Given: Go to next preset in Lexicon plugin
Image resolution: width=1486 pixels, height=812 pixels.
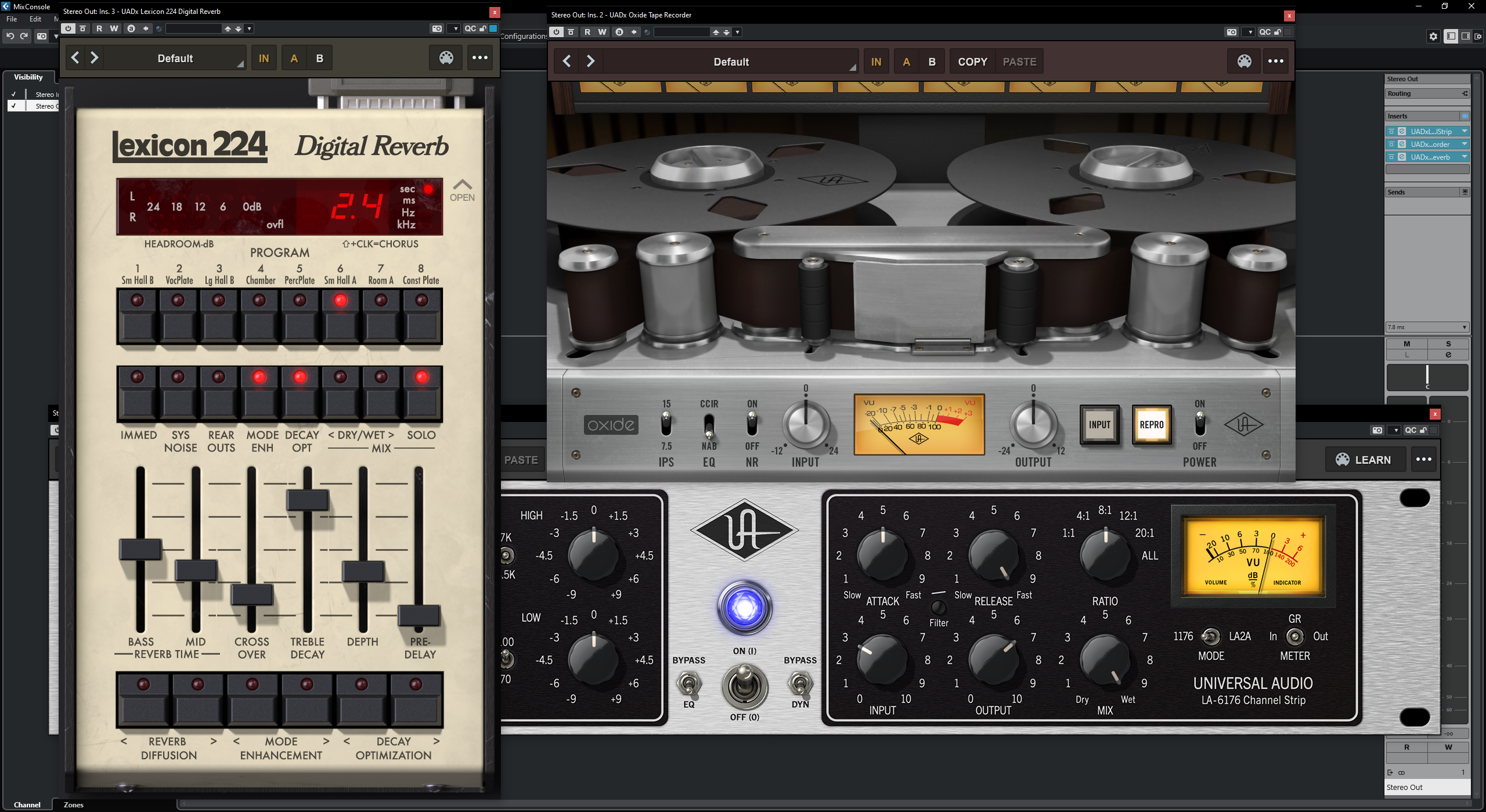Looking at the screenshot, I should coord(95,58).
